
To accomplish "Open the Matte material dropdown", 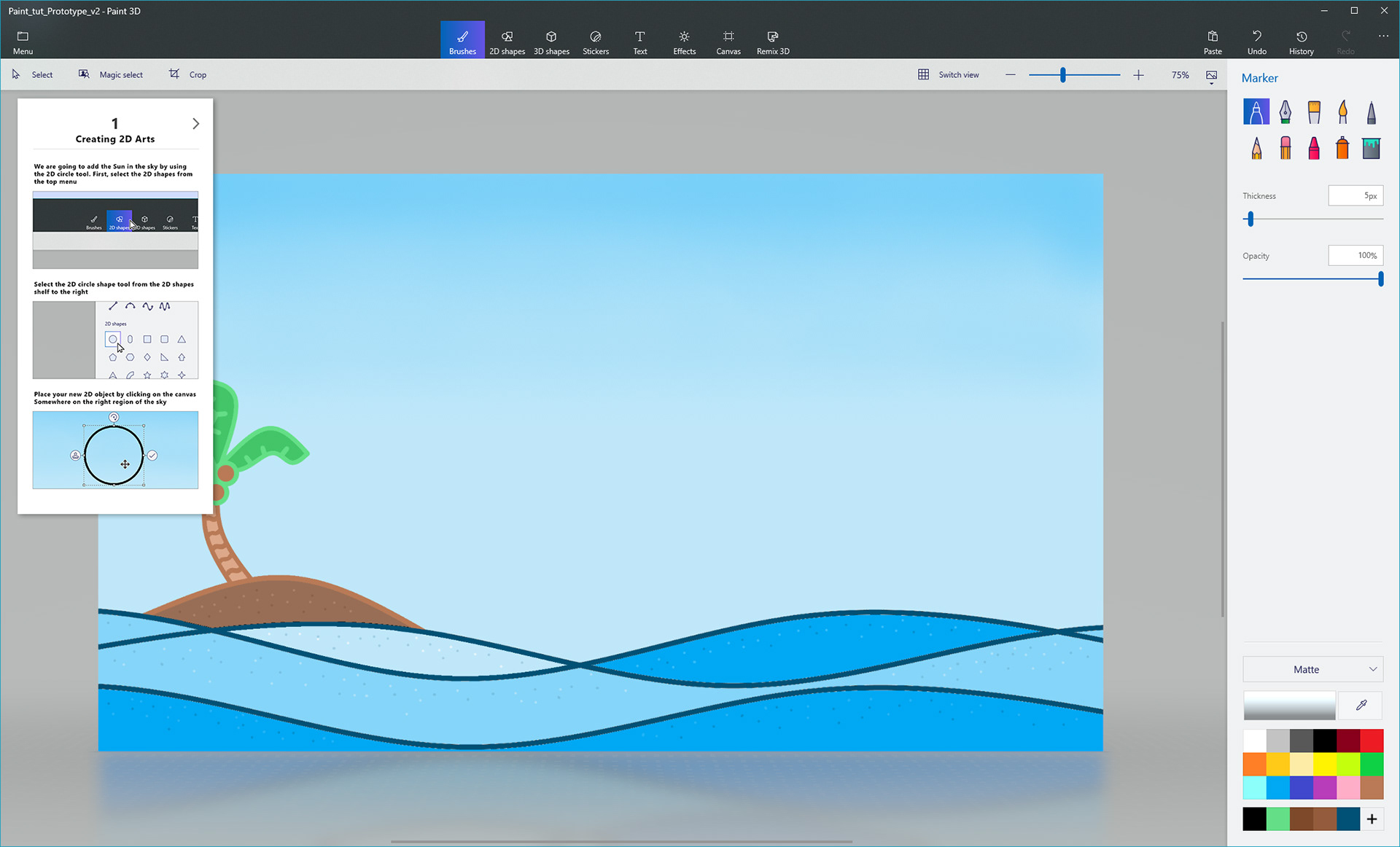I will 1312,669.
